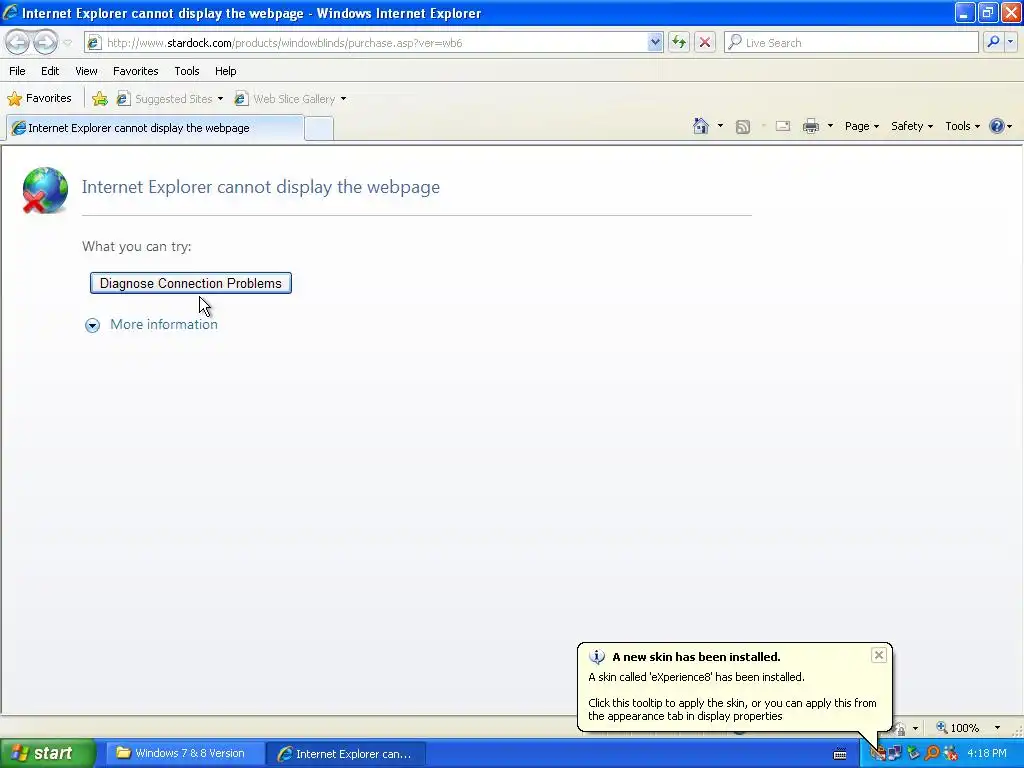Open the Edit menu
Viewport: 1024px width, 768px height.
click(50, 71)
